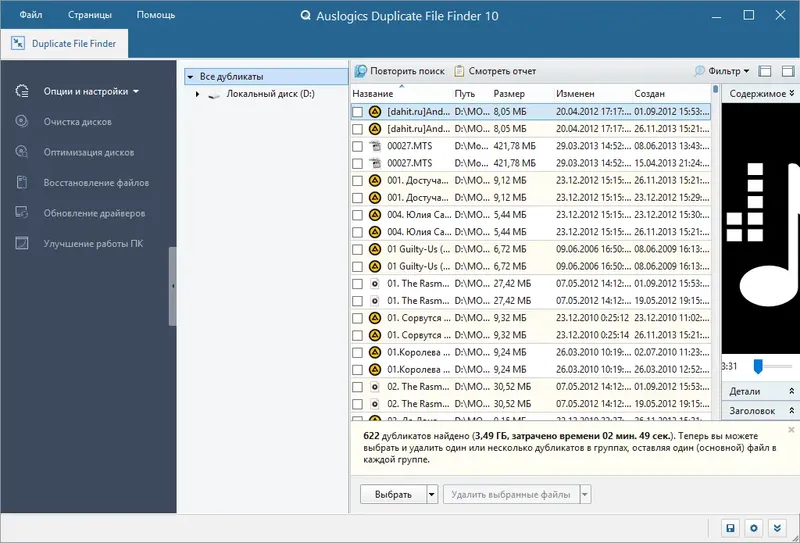Collapse the Все дубликаты tree node
The height and width of the screenshot is (543, 800).
(190, 77)
